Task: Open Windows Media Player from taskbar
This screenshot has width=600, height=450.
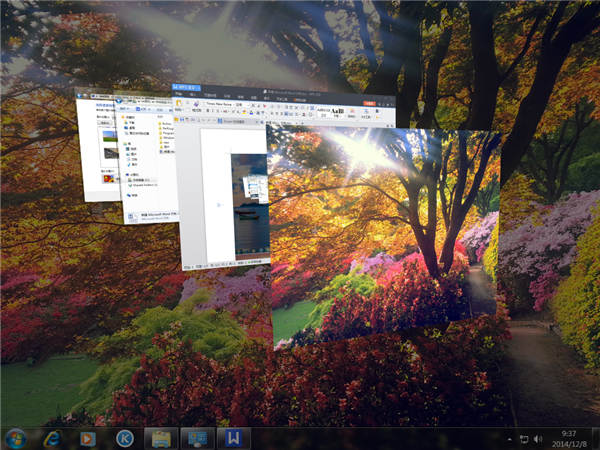Action: [x=88, y=439]
